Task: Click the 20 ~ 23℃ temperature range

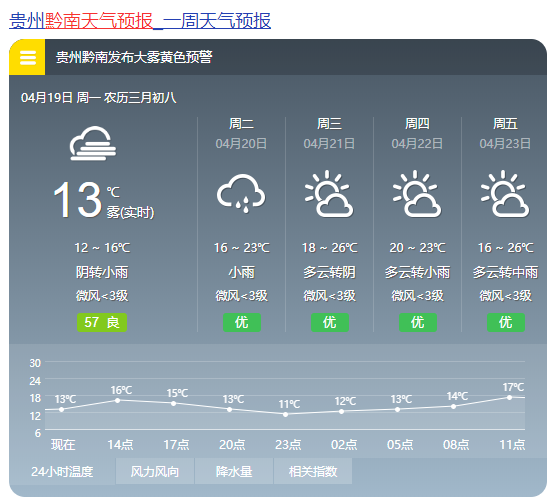Action: [x=417, y=247]
